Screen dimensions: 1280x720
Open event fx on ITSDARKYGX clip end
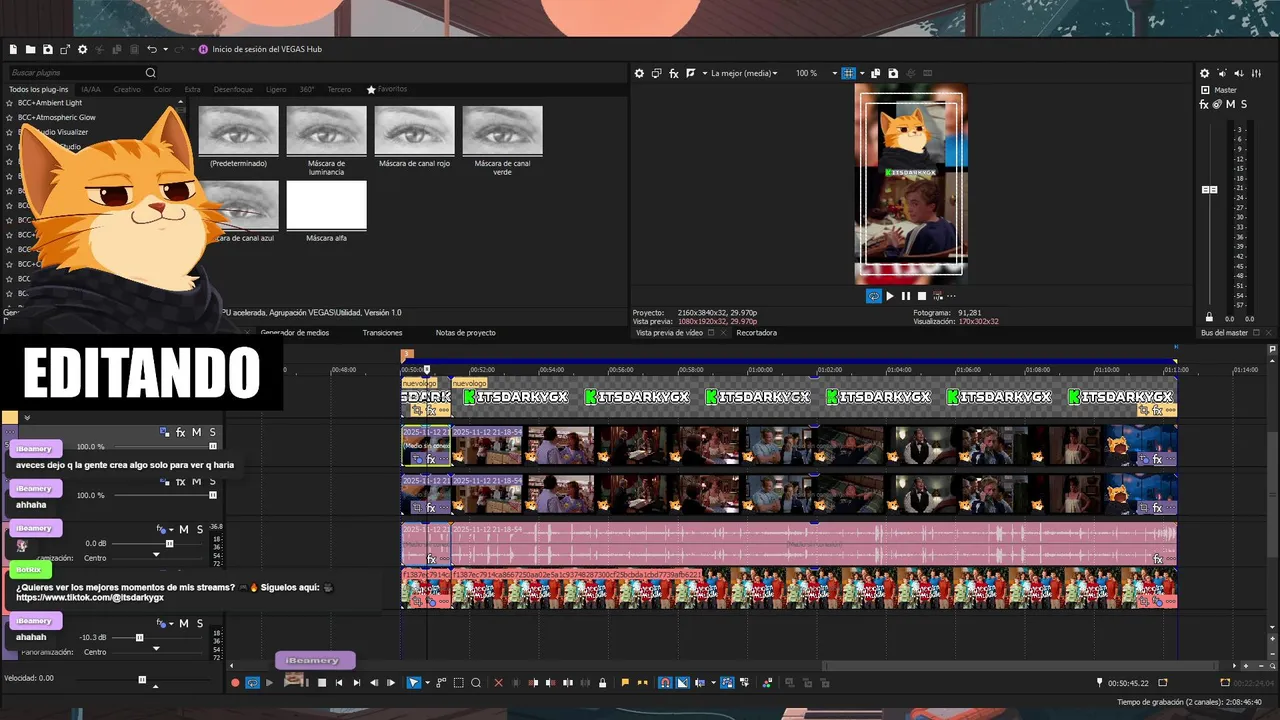tap(1159, 410)
